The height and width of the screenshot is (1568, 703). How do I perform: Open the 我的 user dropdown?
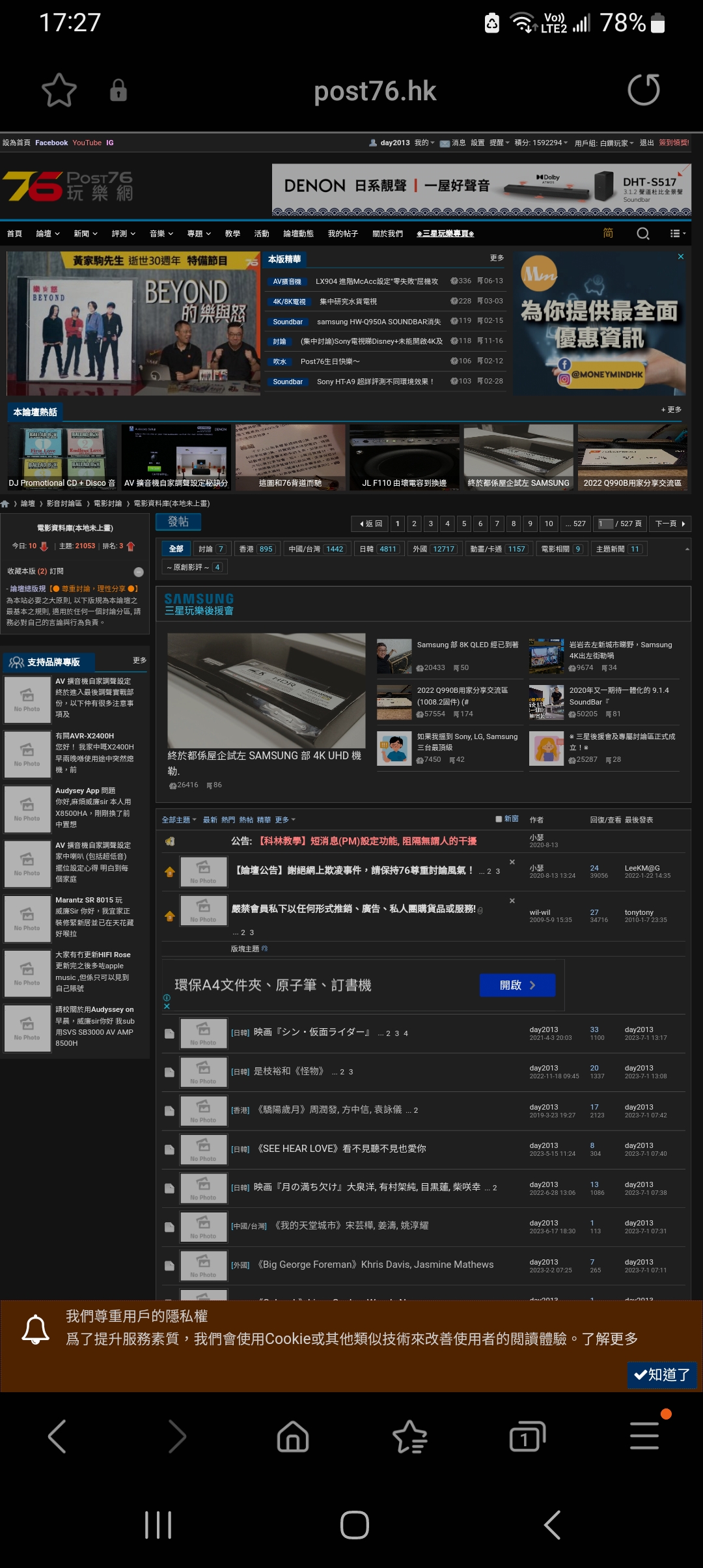click(x=424, y=143)
